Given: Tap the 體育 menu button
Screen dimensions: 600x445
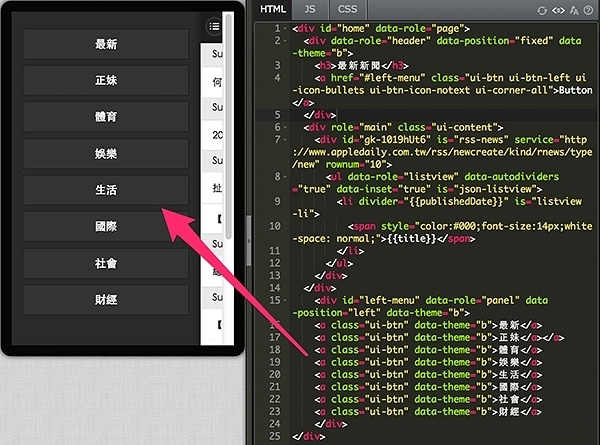Looking at the screenshot, I should (105, 117).
